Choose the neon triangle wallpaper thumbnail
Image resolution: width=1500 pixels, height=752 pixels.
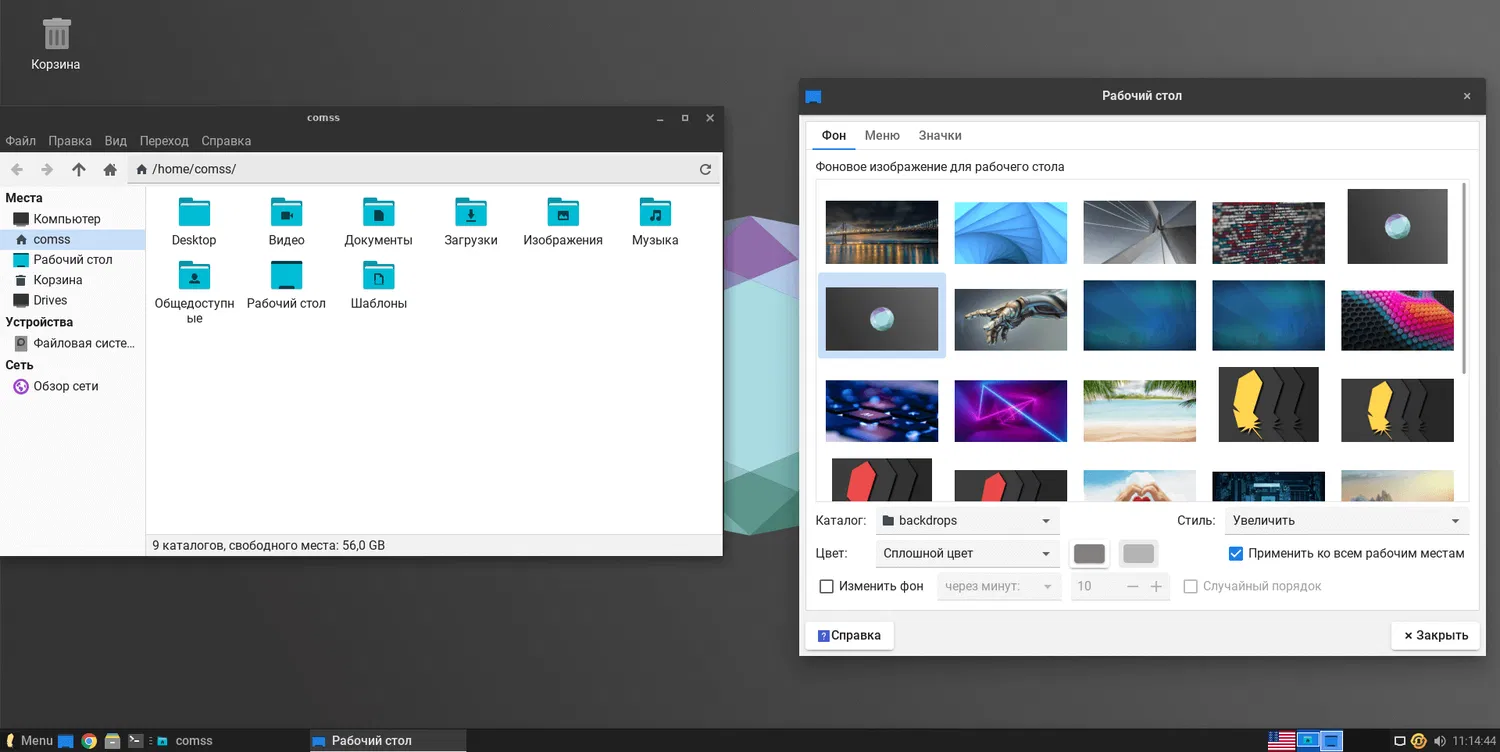[x=1011, y=411]
